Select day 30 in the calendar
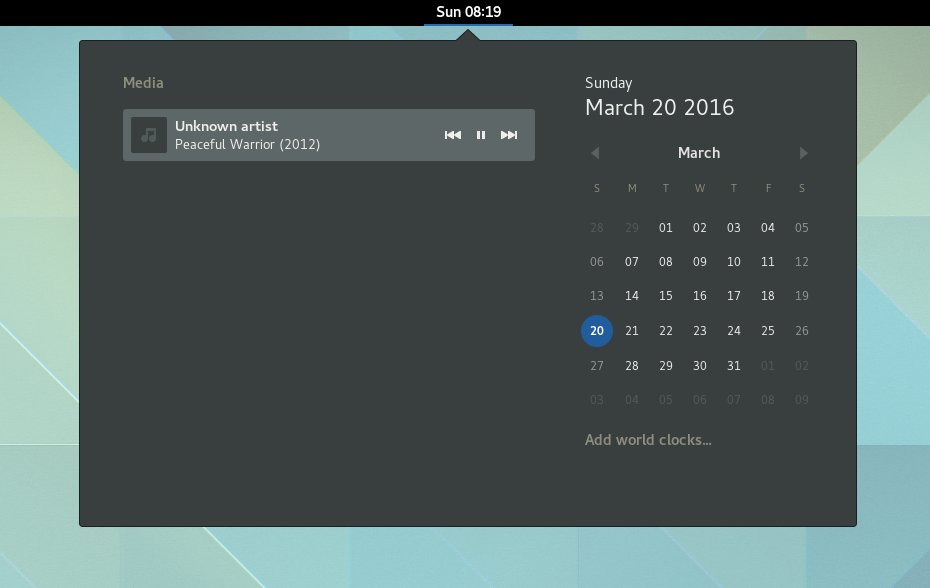The image size is (930, 588). coord(700,365)
